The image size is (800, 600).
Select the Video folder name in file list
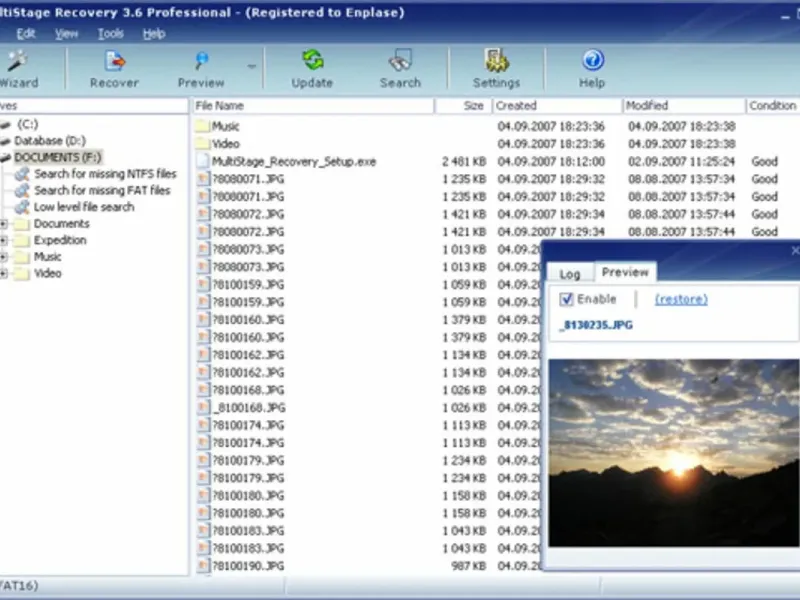click(x=226, y=144)
